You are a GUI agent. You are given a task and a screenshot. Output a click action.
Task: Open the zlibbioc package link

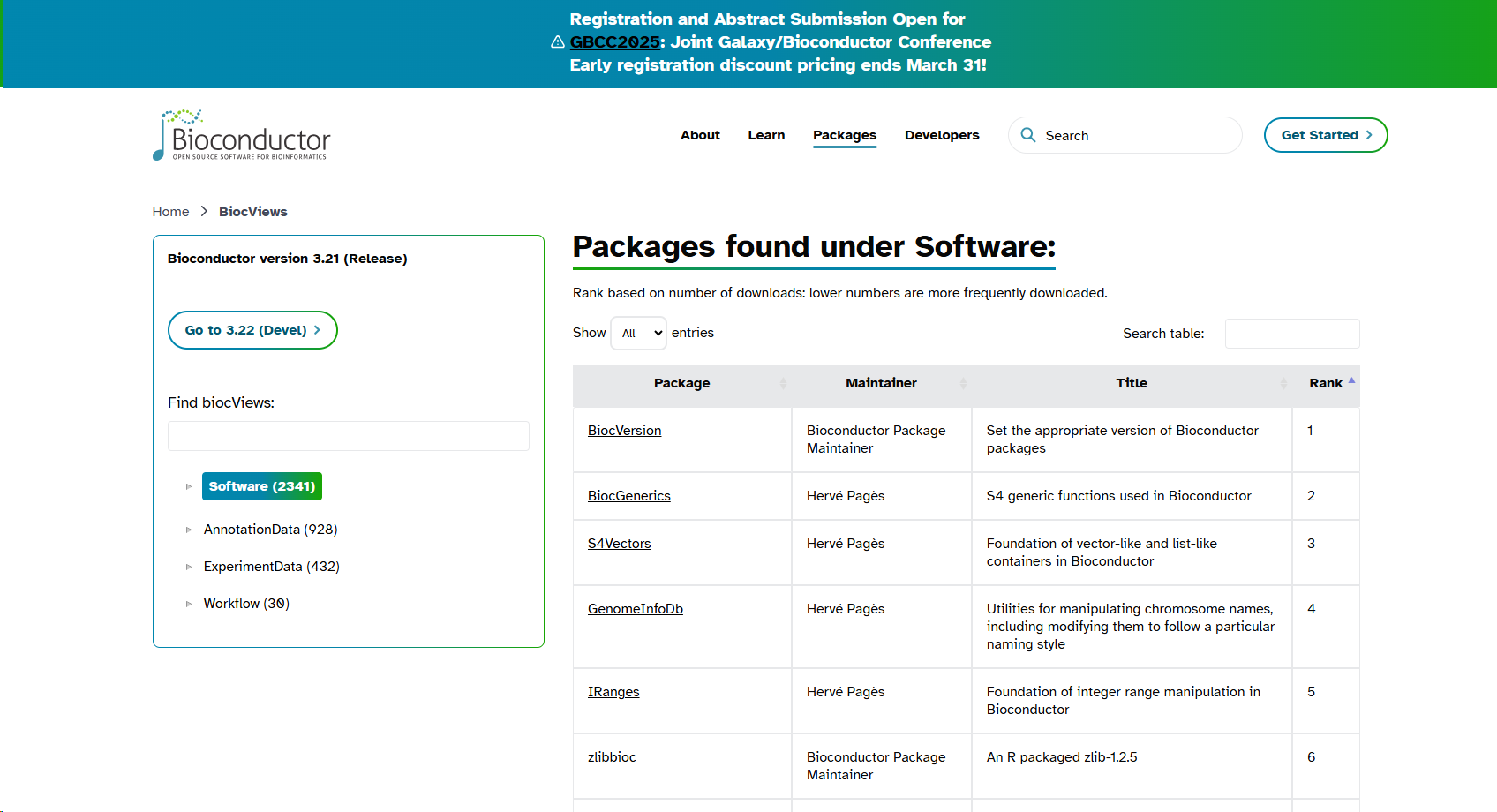(612, 757)
